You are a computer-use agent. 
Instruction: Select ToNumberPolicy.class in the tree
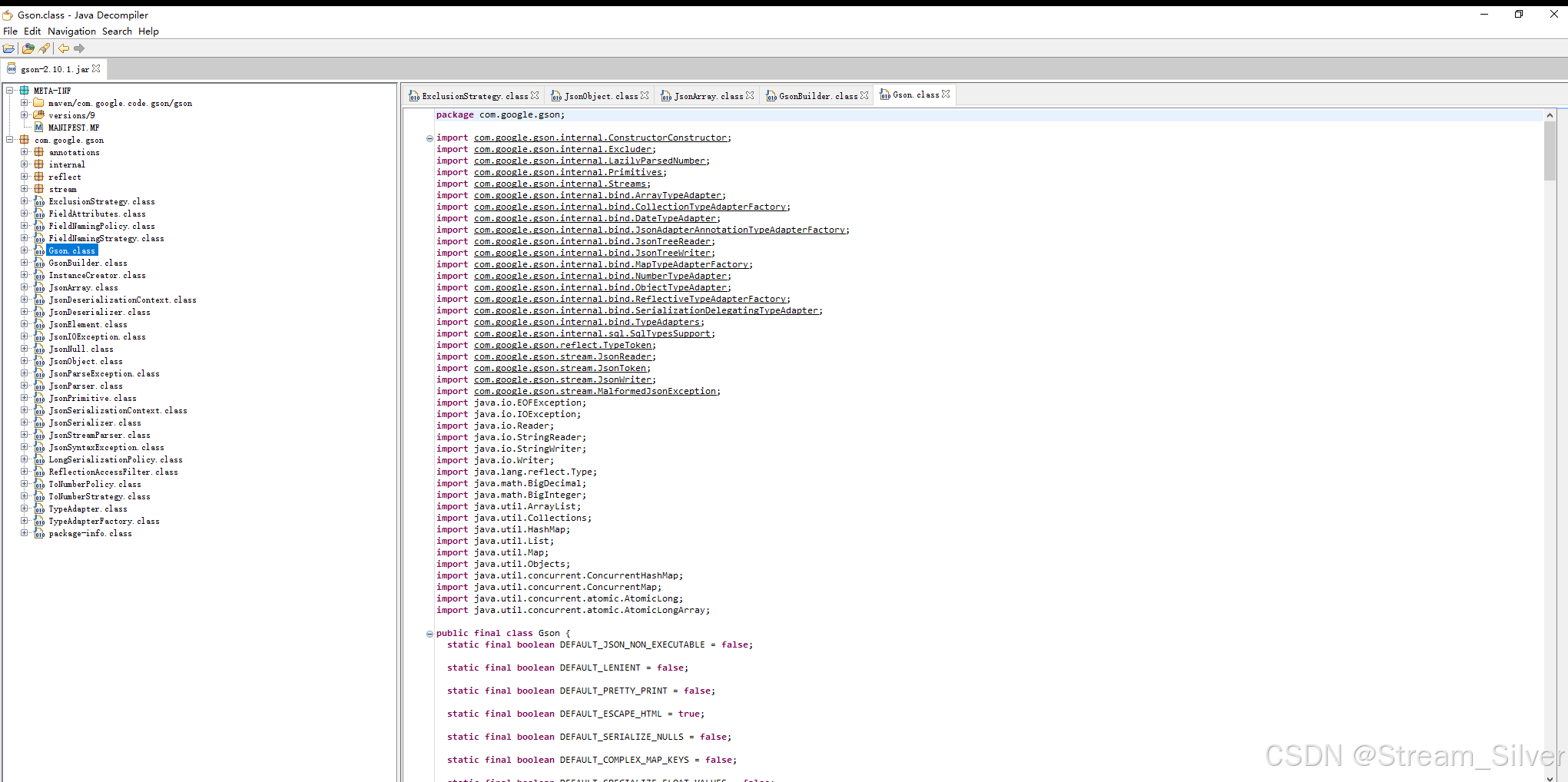tap(94, 484)
